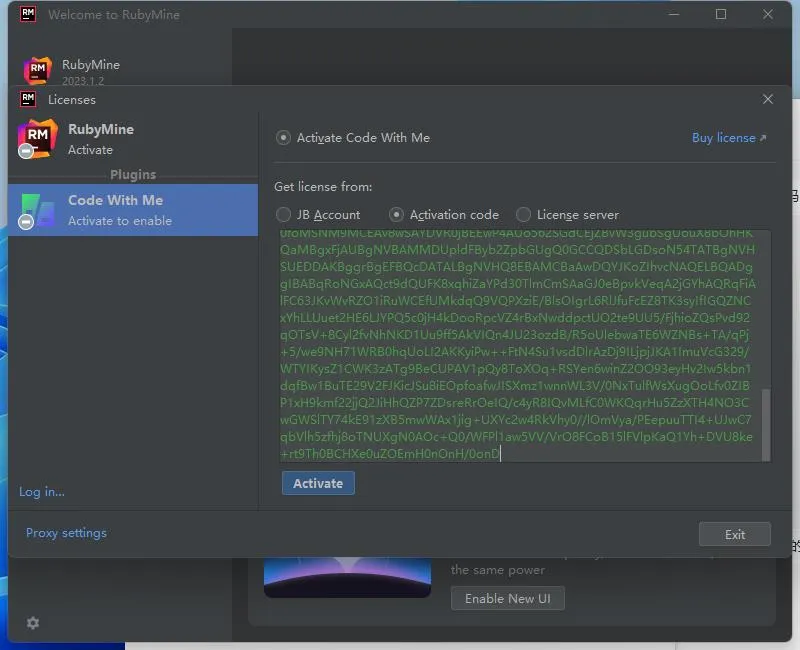
Task: Click Enable New UI in Welcome window
Action: pos(508,598)
